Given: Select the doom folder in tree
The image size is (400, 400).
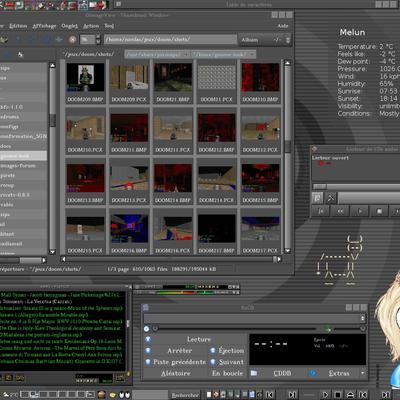Looking at the screenshot, I should [x=23, y=146].
